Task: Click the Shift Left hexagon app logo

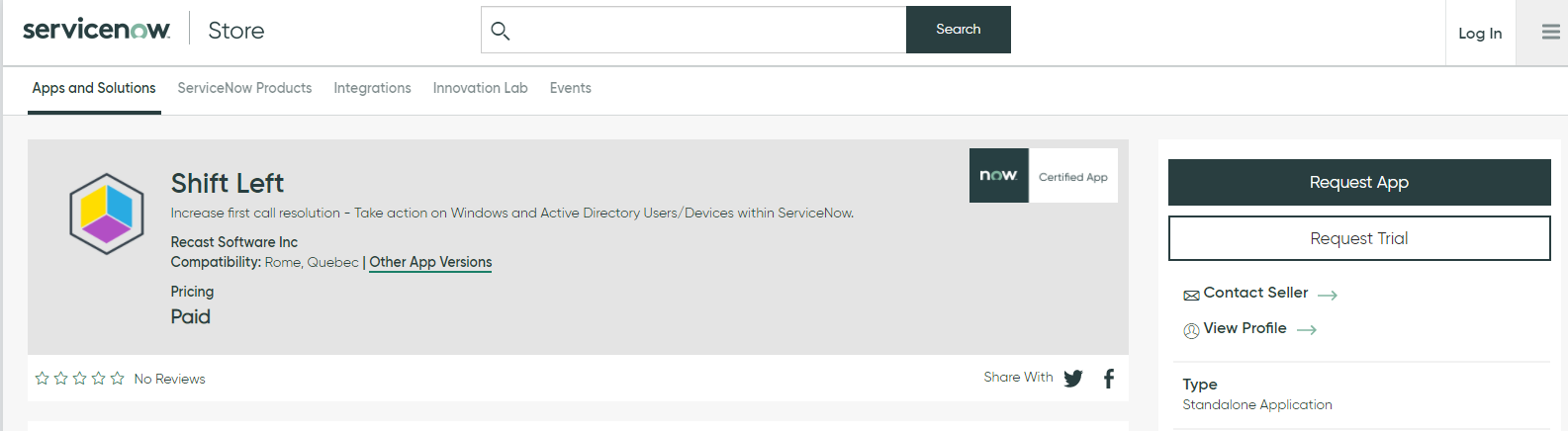Action: click(107, 214)
